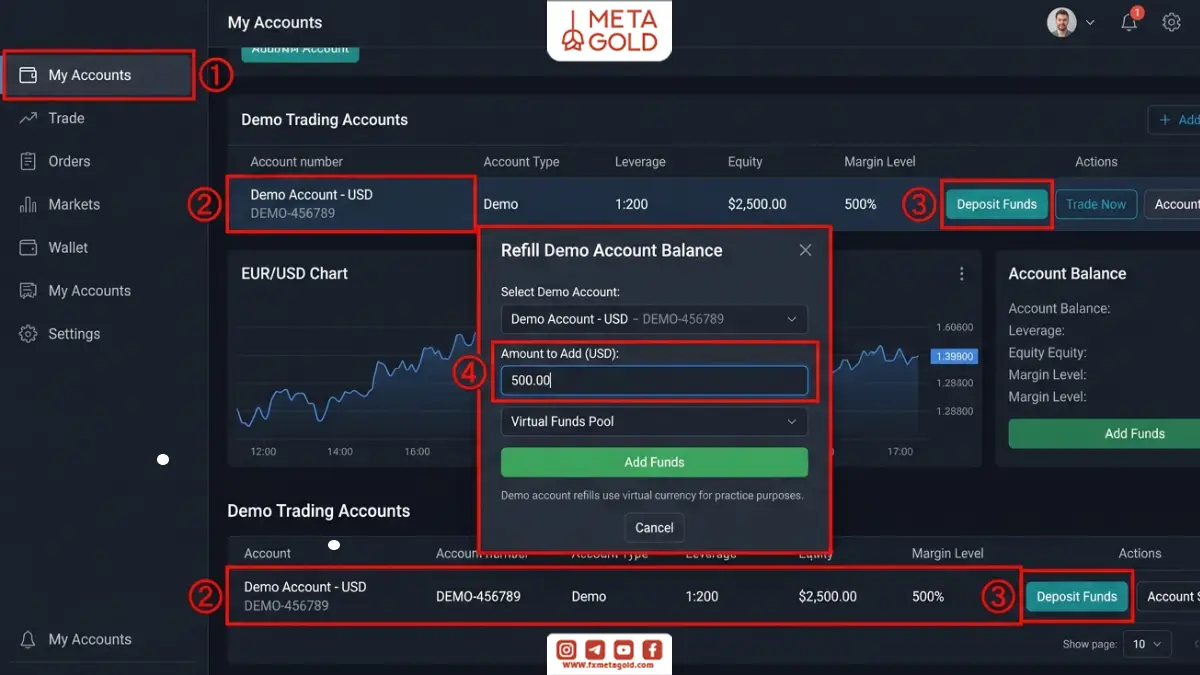Open the notification bell in the header

click(1130, 21)
